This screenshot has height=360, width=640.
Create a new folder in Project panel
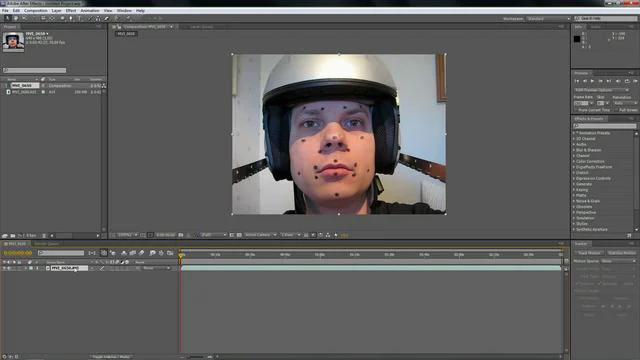click(13, 236)
